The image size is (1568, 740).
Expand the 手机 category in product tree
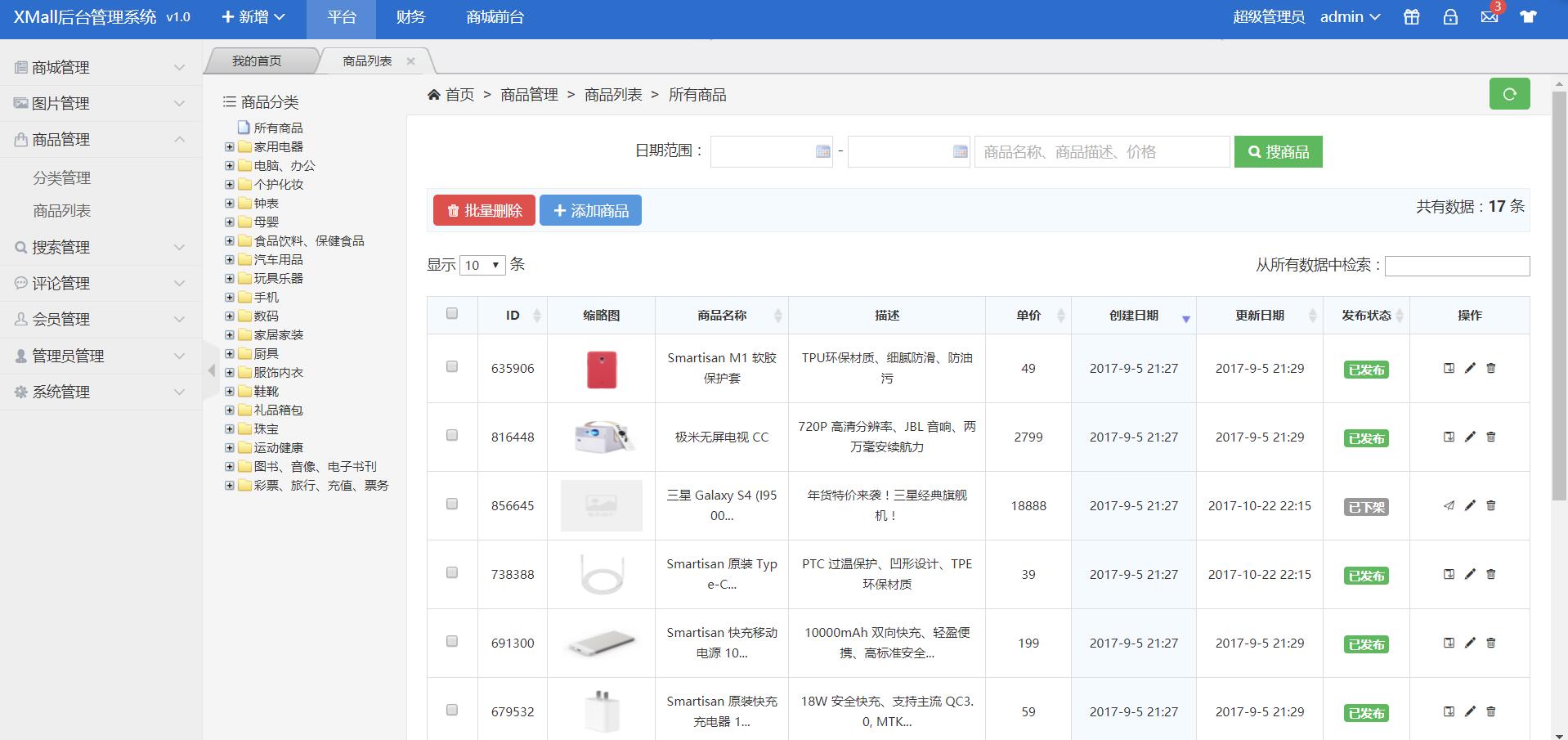point(229,297)
